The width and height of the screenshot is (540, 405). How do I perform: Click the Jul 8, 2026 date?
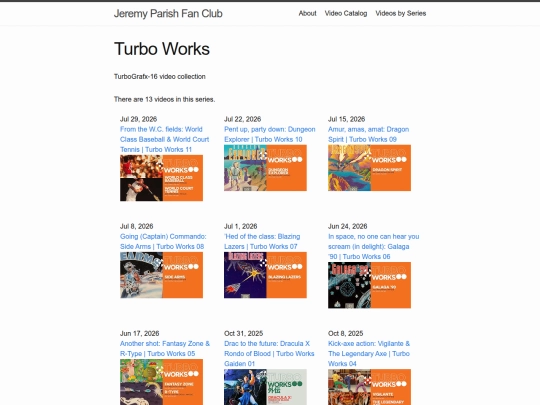[137, 226]
